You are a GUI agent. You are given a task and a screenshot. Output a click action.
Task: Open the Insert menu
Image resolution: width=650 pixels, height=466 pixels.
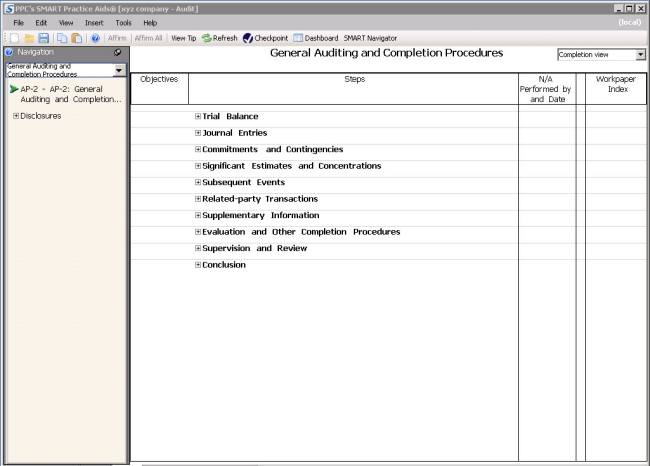[94, 23]
